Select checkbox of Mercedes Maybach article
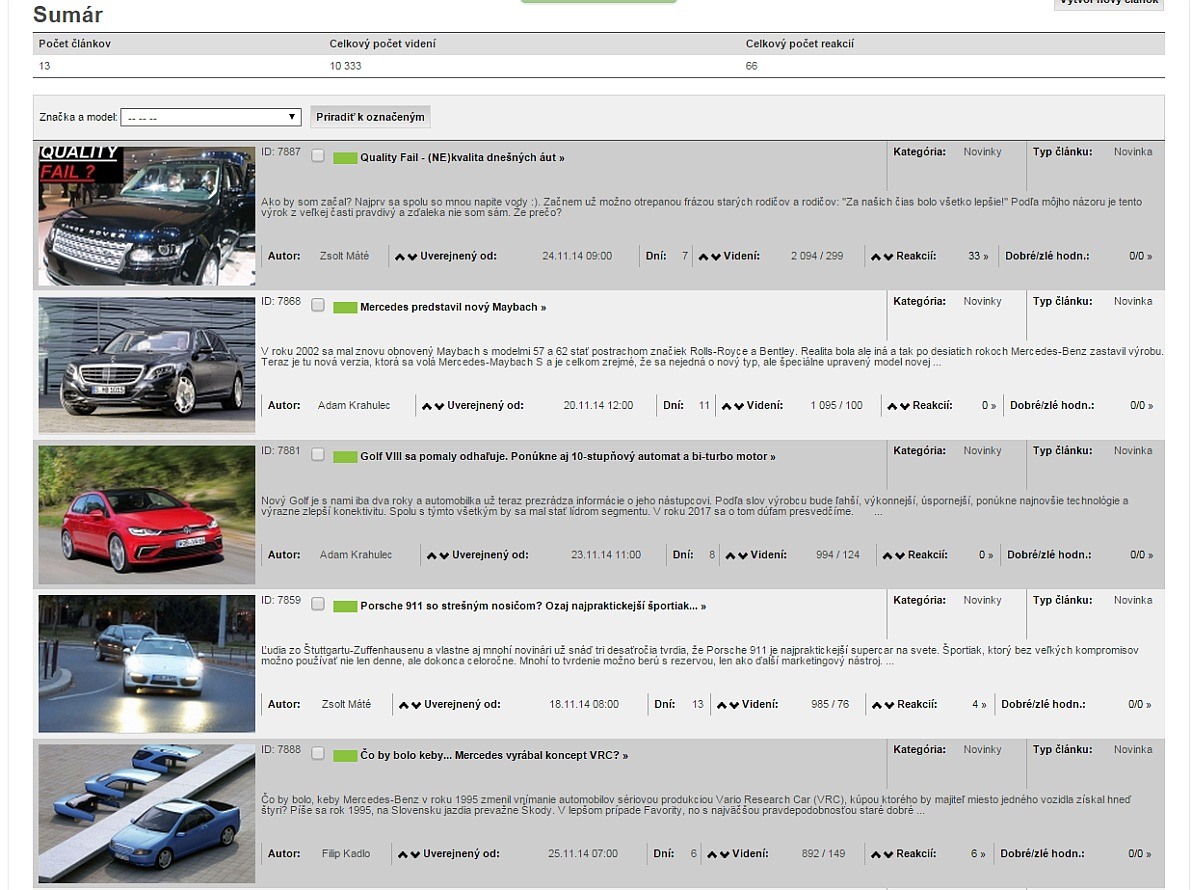 (x=318, y=306)
